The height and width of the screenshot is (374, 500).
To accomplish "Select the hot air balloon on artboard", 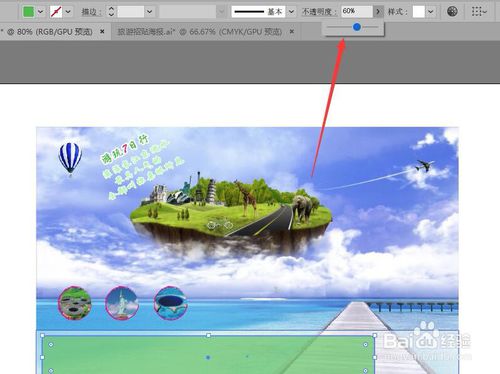I will pyautogui.click(x=70, y=158).
